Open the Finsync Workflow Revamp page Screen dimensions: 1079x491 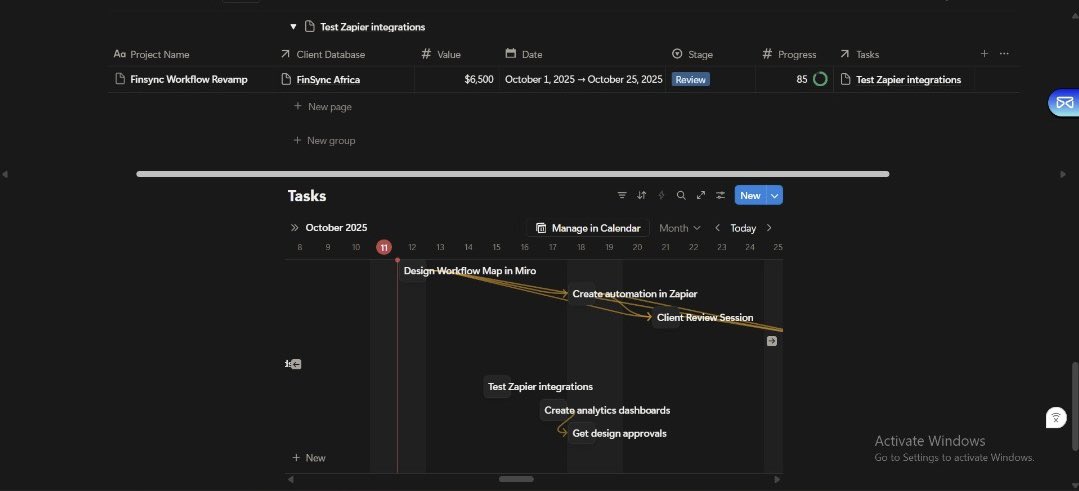(x=189, y=79)
